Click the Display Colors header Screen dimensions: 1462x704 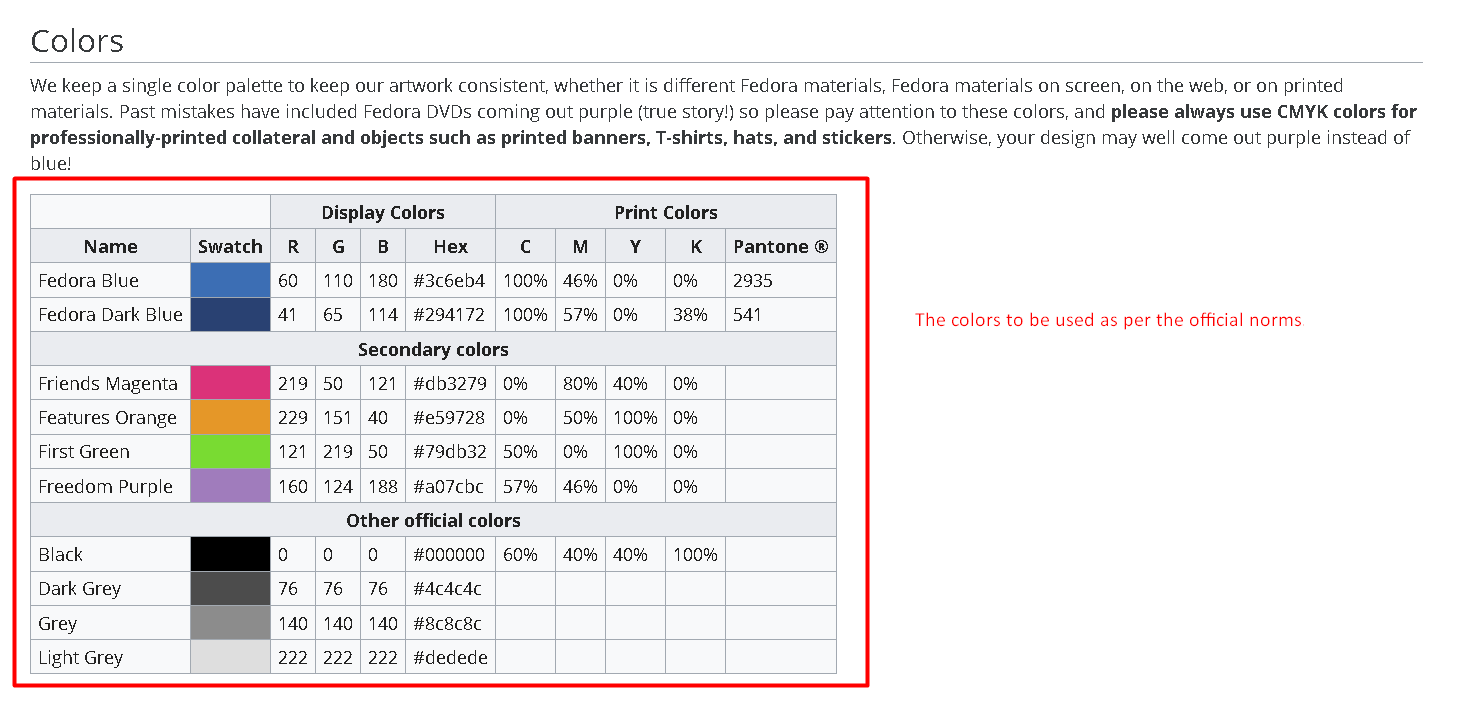point(383,212)
